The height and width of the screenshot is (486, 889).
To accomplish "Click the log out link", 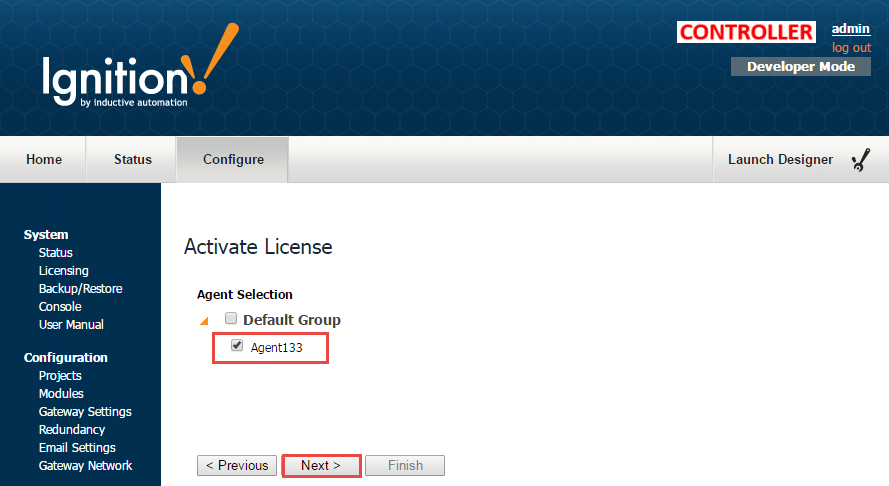I will [851, 48].
